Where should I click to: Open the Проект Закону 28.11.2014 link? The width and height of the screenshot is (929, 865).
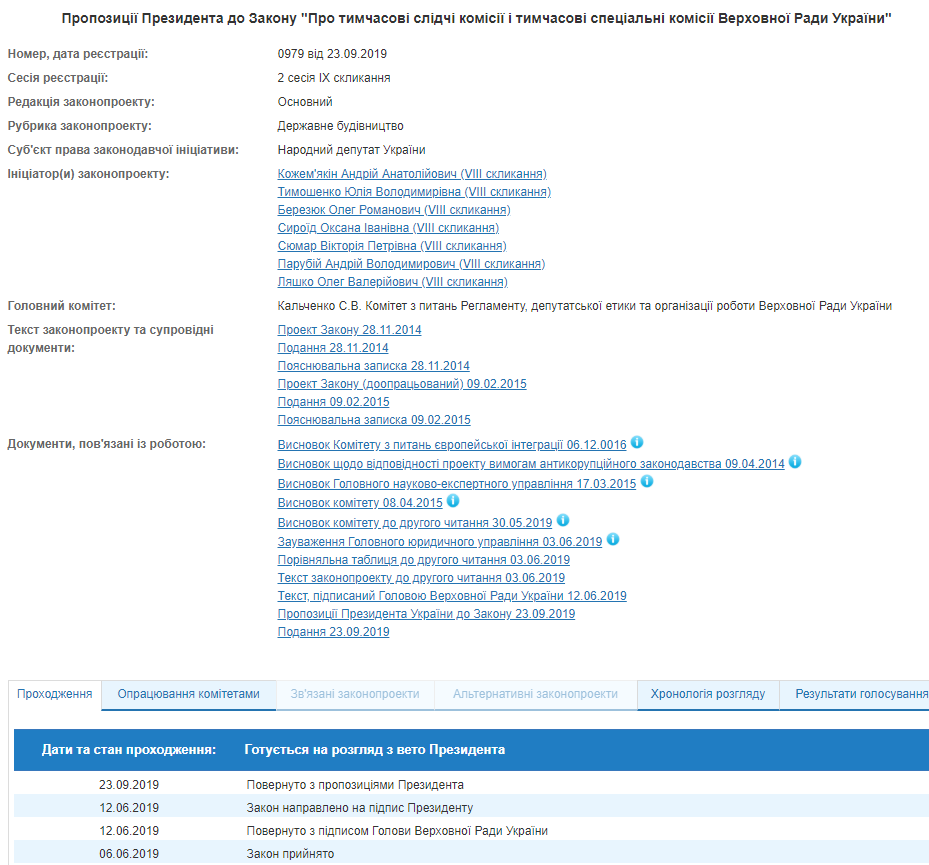348,329
